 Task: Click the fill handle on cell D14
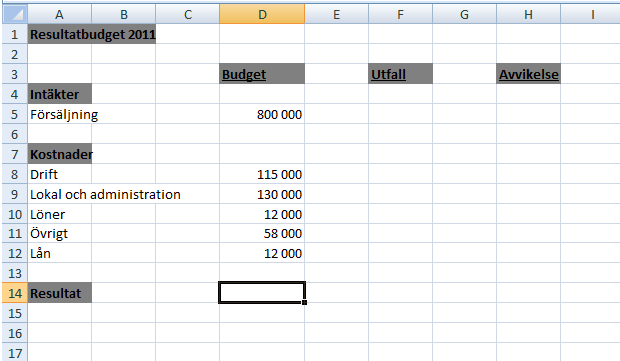click(304, 302)
